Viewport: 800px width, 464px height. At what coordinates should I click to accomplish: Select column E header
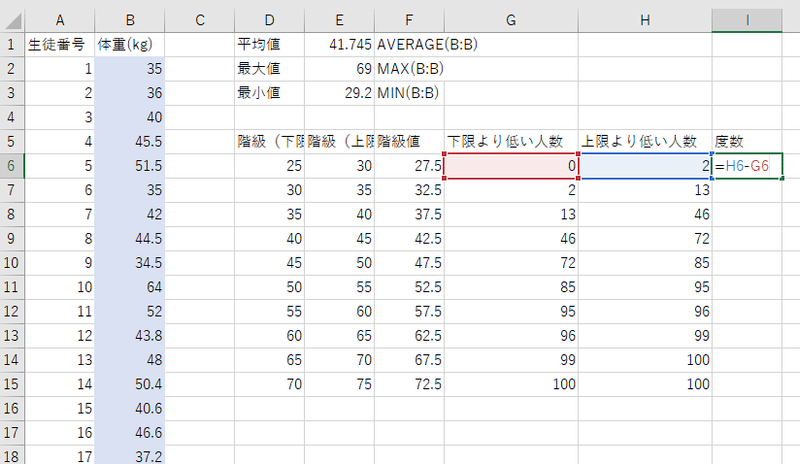[339, 20]
